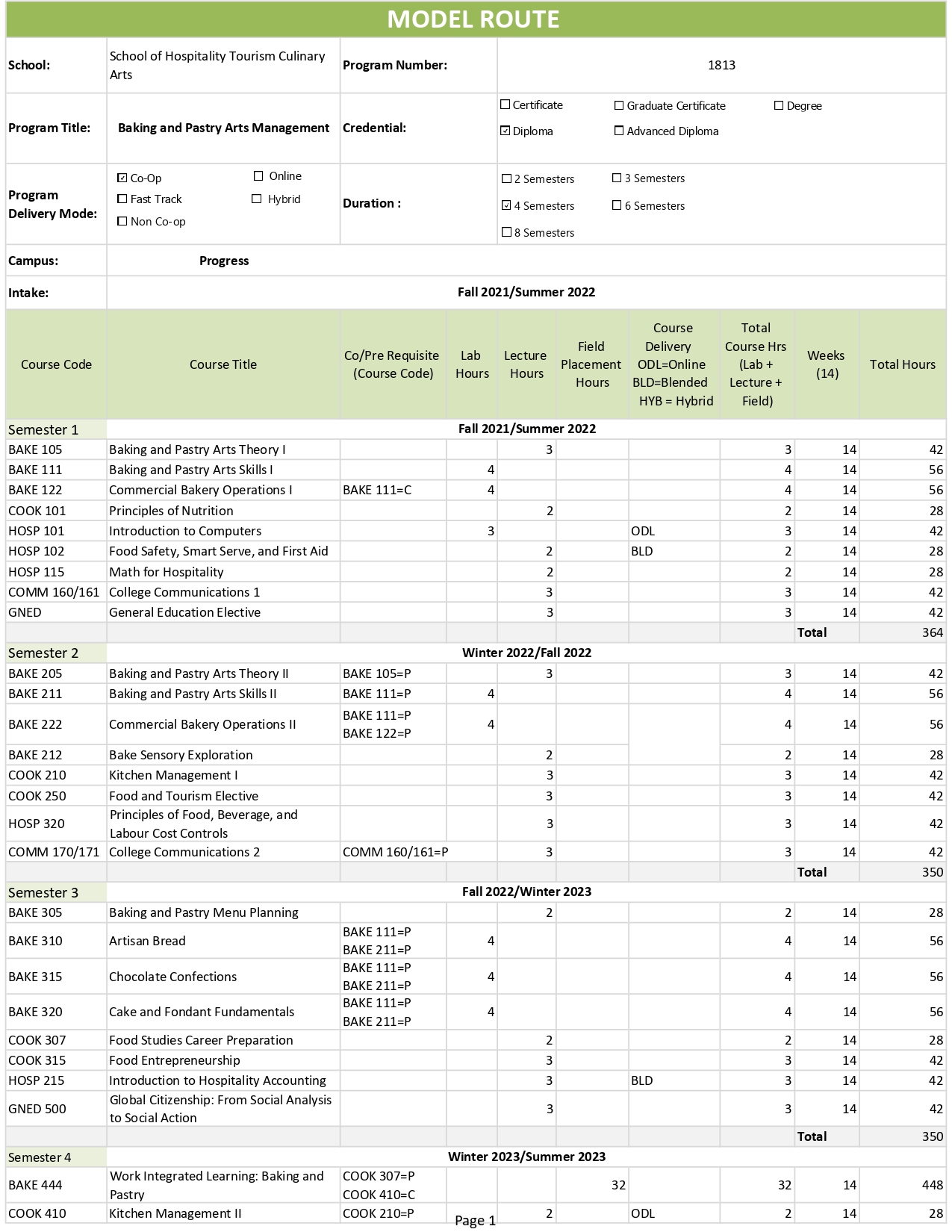Select the Artisan Bread course title cell
Screen dimensions: 952x1232
click(223, 941)
